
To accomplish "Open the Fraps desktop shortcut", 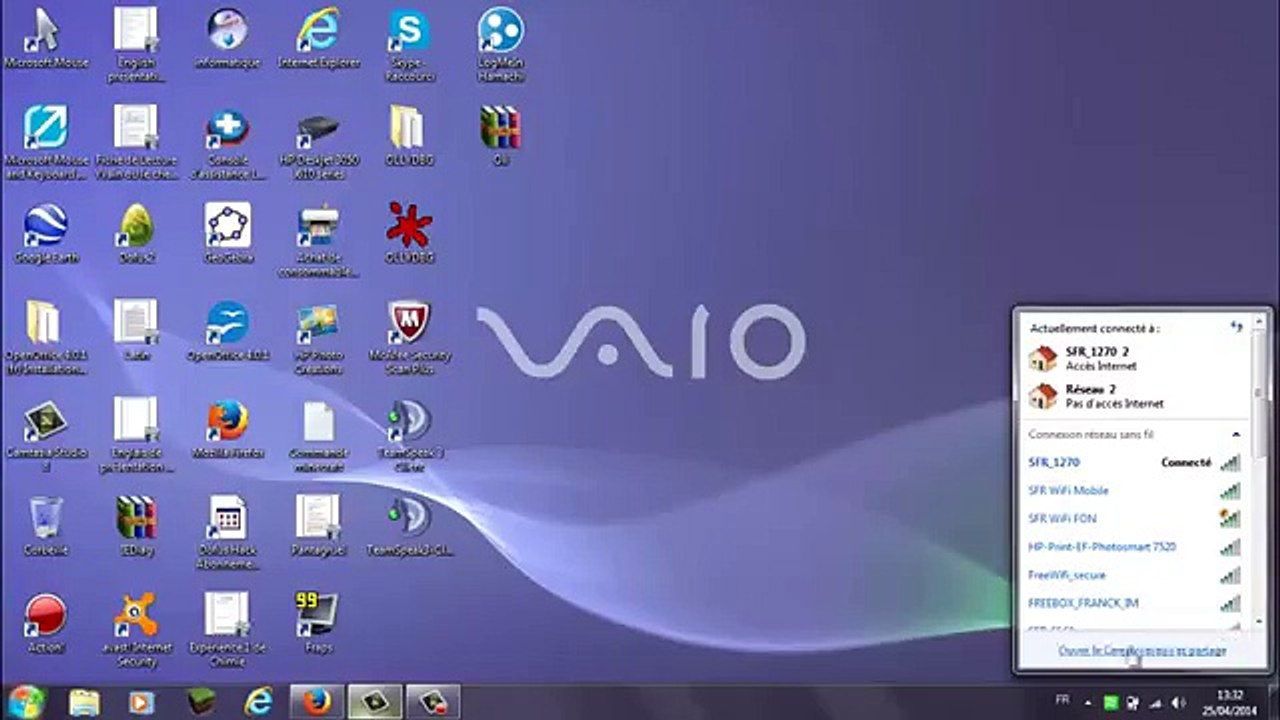I will [x=318, y=623].
